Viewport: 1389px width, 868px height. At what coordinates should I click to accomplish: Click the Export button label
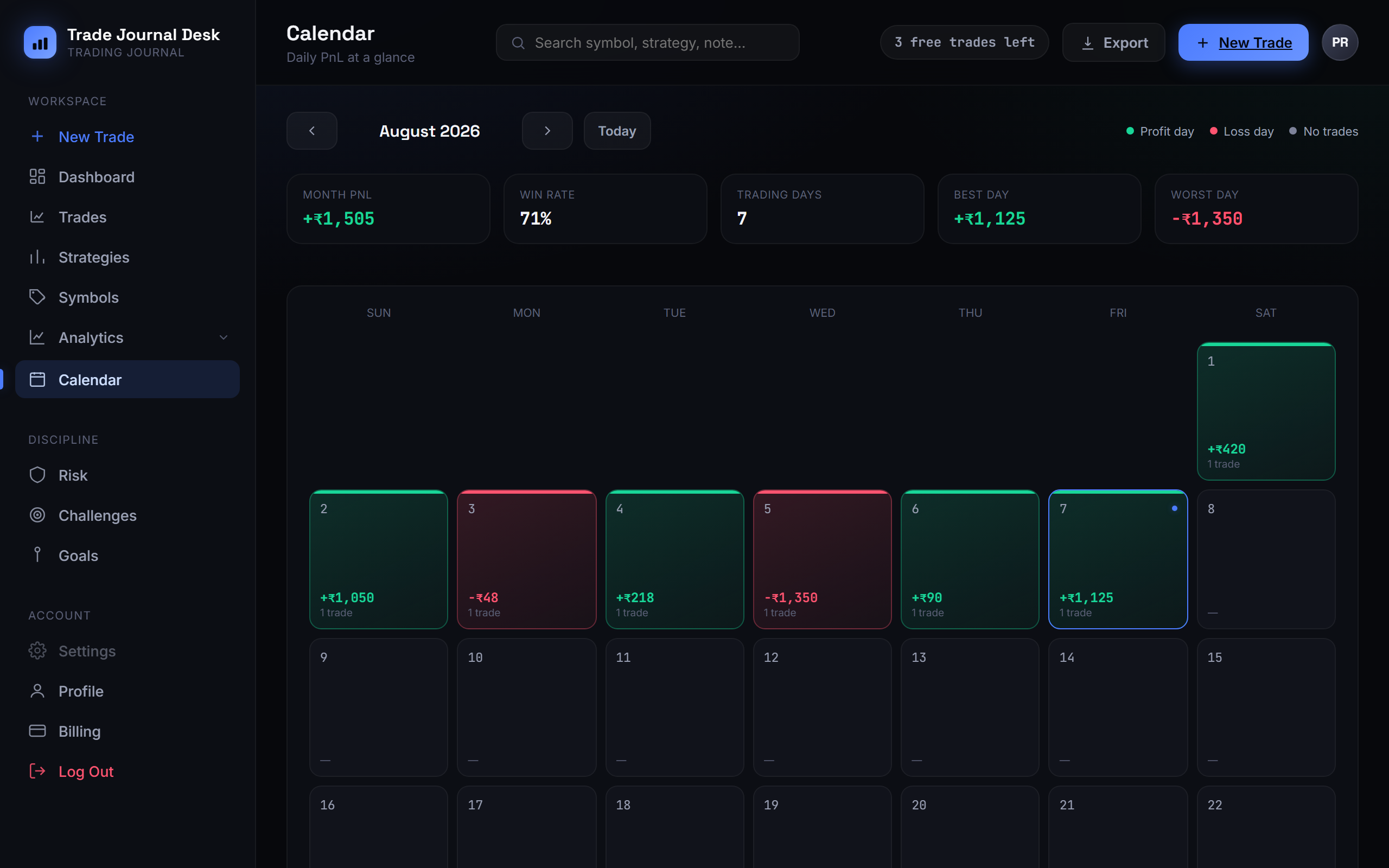click(1125, 43)
